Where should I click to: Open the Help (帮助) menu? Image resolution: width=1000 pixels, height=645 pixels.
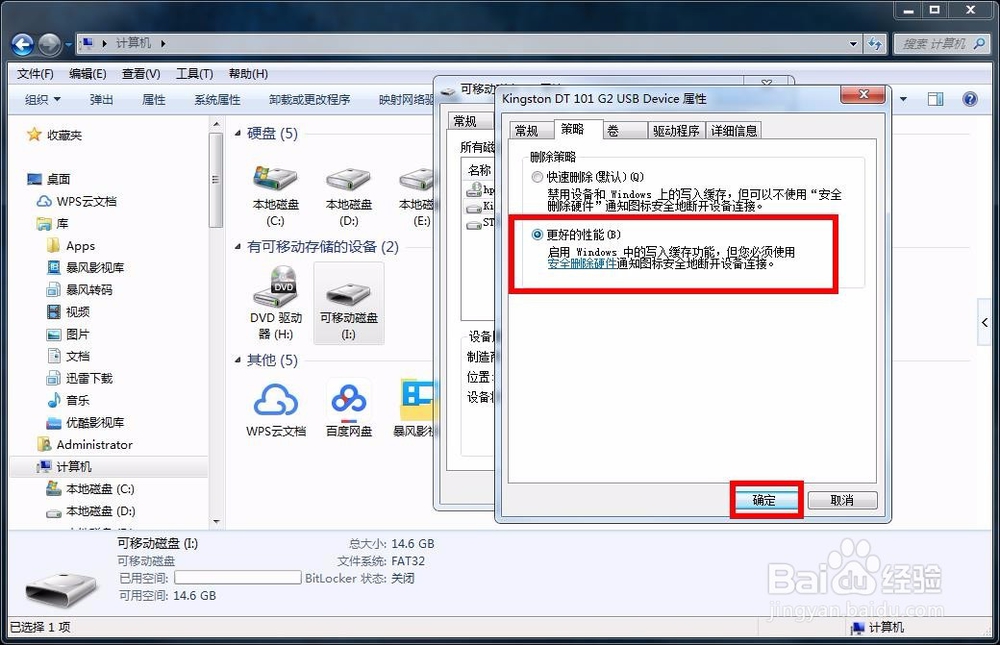[248, 74]
